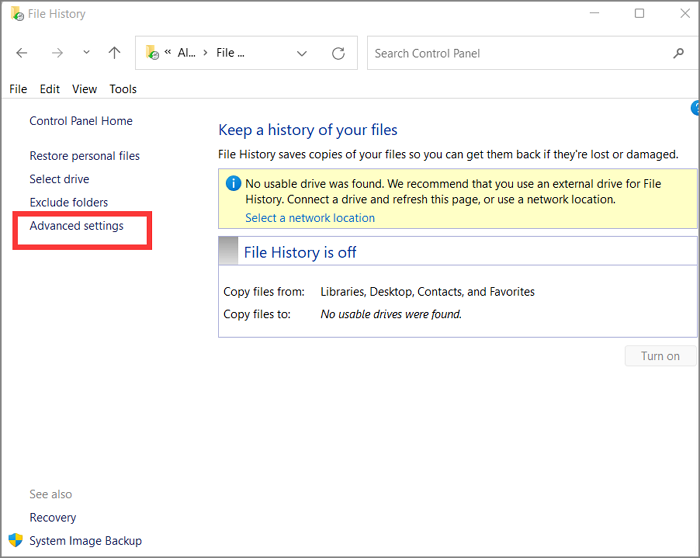Click the search magnifier icon
The width and height of the screenshot is (700, 558).
(679, 53)
